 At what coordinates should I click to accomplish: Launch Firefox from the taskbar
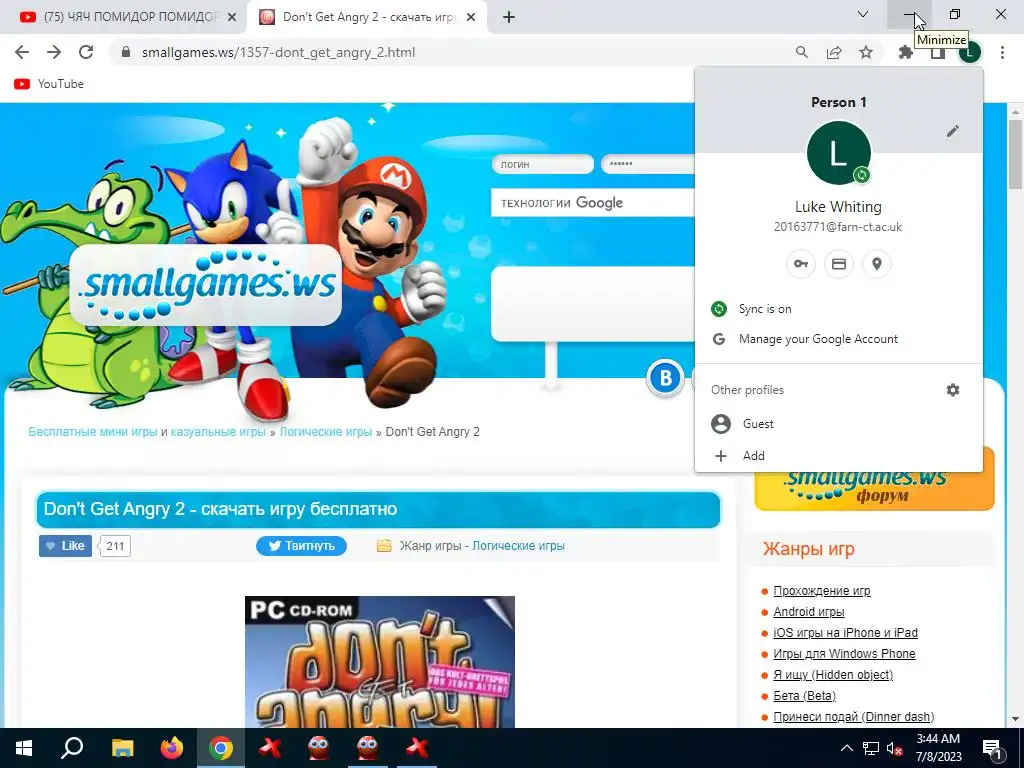coord(172,748)
